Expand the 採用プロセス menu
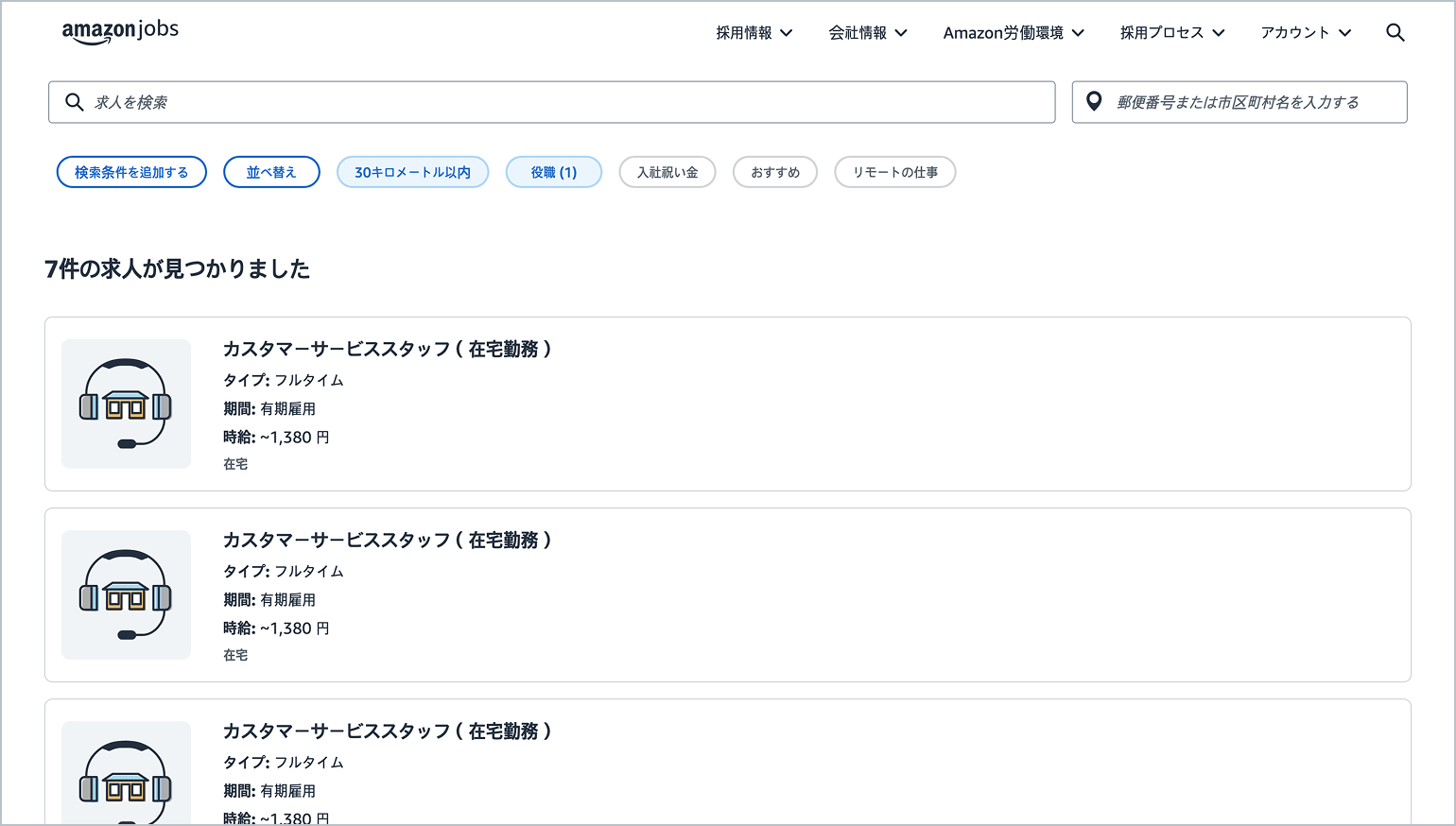 coord(1172,32)
